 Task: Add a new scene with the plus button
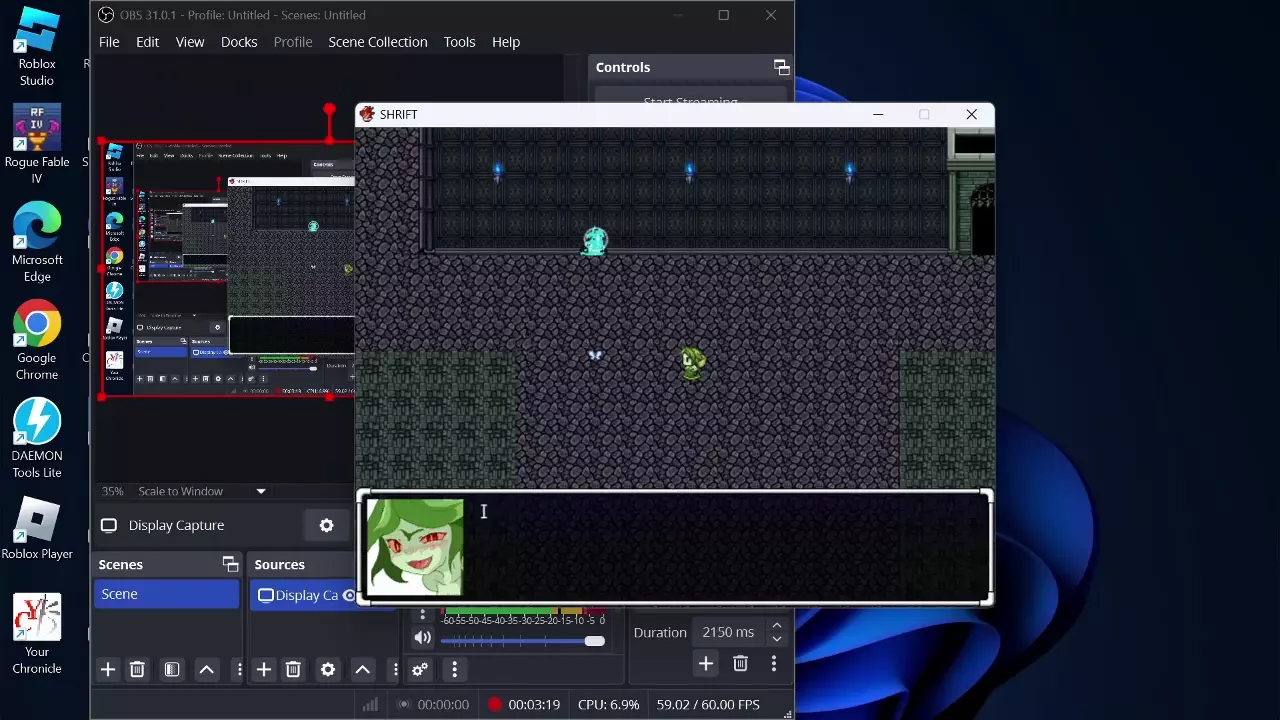[108, 670]
